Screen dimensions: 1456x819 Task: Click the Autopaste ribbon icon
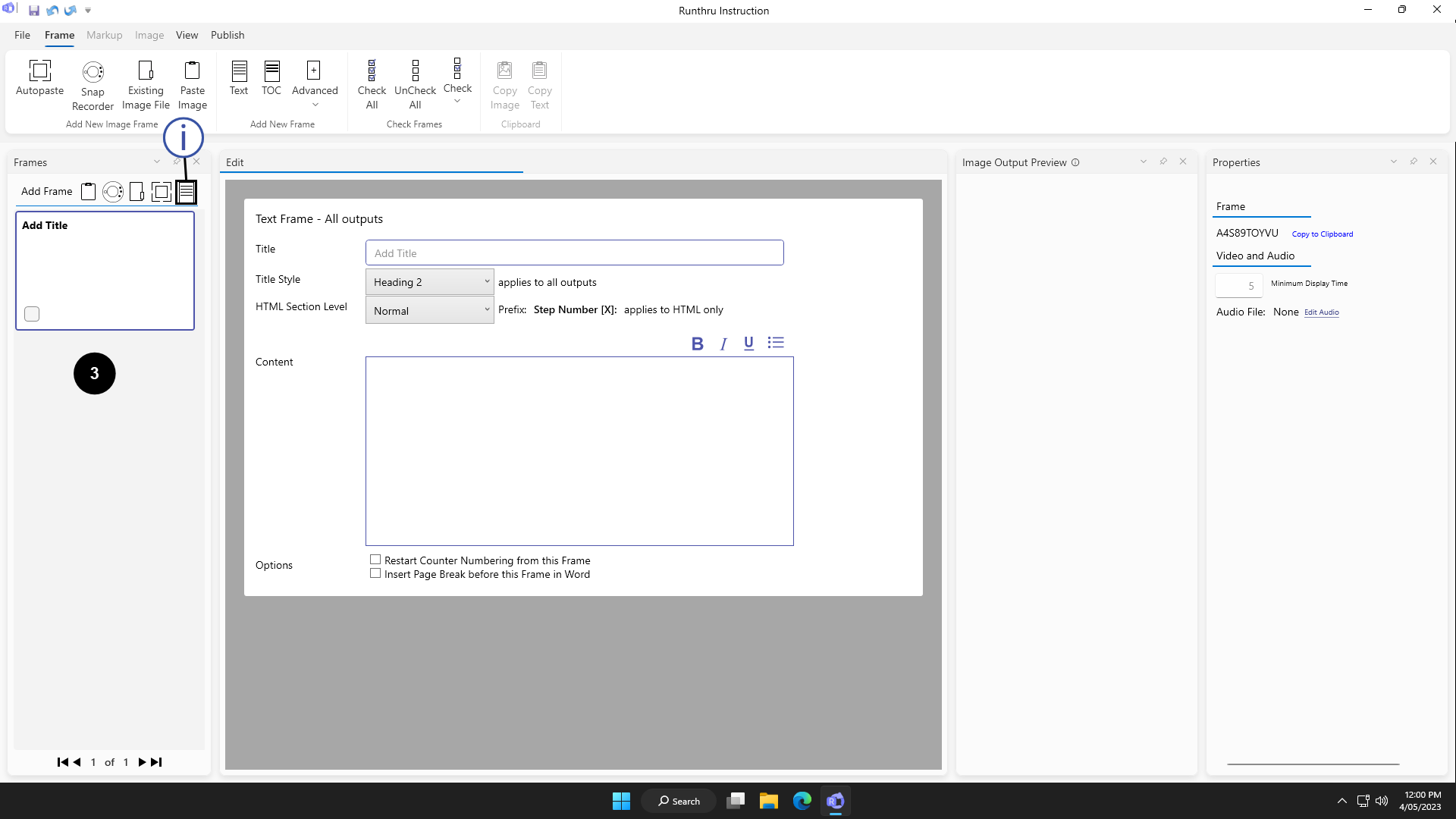(39, 77)
